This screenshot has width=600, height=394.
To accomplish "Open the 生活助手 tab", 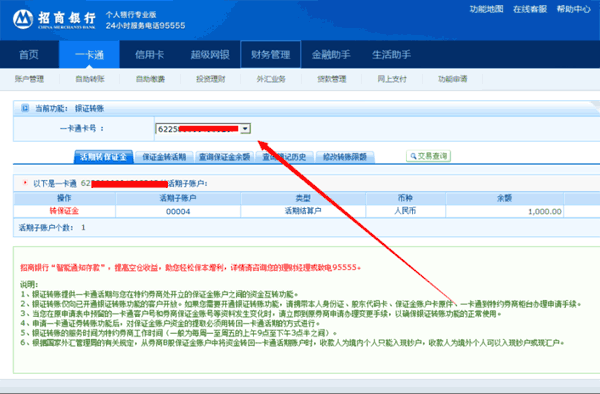I will click(x=391, y=55).
